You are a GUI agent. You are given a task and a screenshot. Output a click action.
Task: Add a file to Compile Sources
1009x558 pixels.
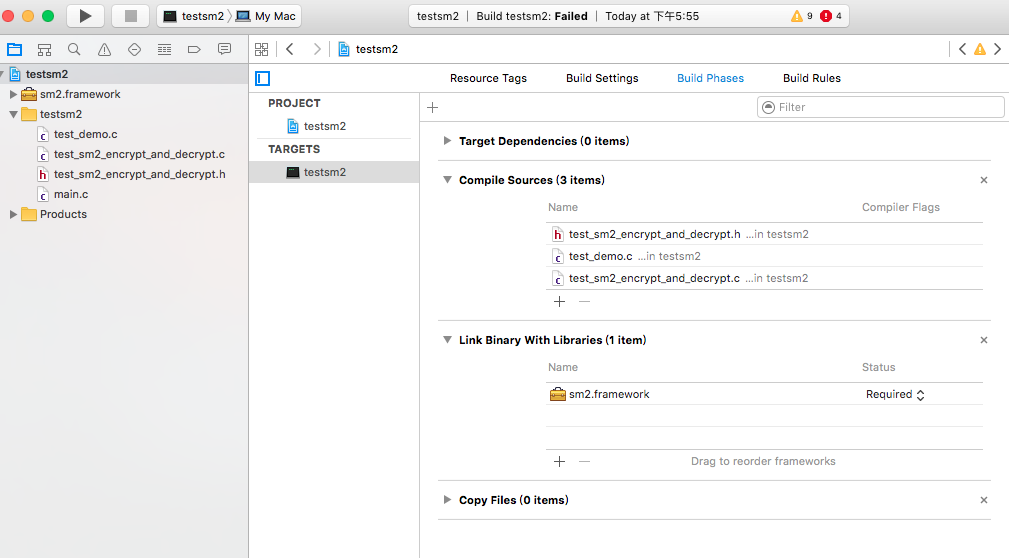click(559, 301)
